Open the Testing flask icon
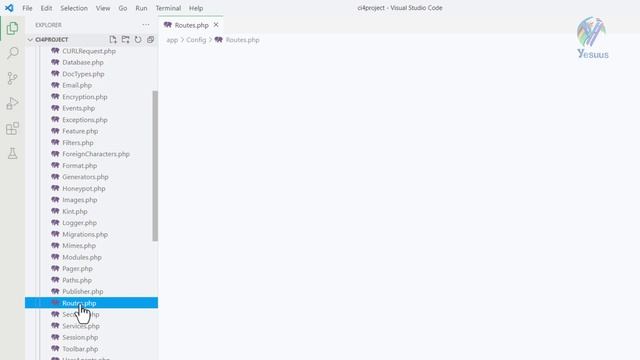This screenshot has height=360, width=640. [x=12, y=153]
